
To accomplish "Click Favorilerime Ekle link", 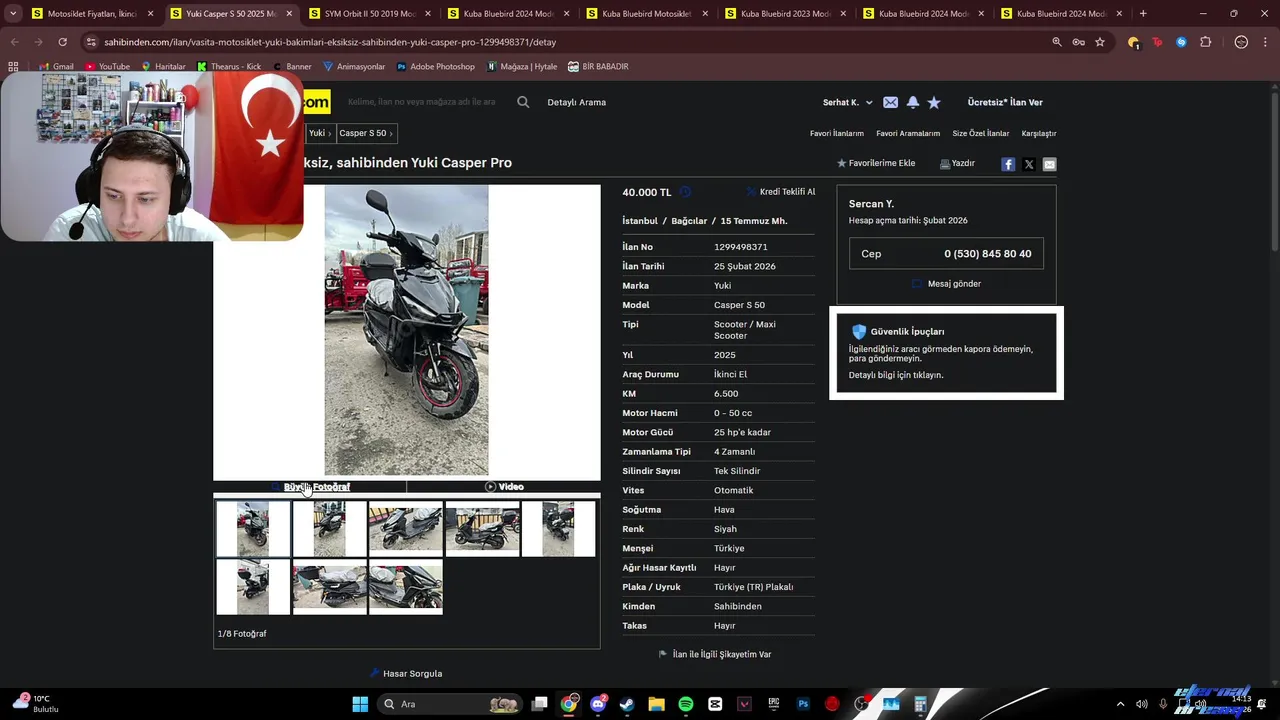I will pyautogui.click(x=876, y=163).
